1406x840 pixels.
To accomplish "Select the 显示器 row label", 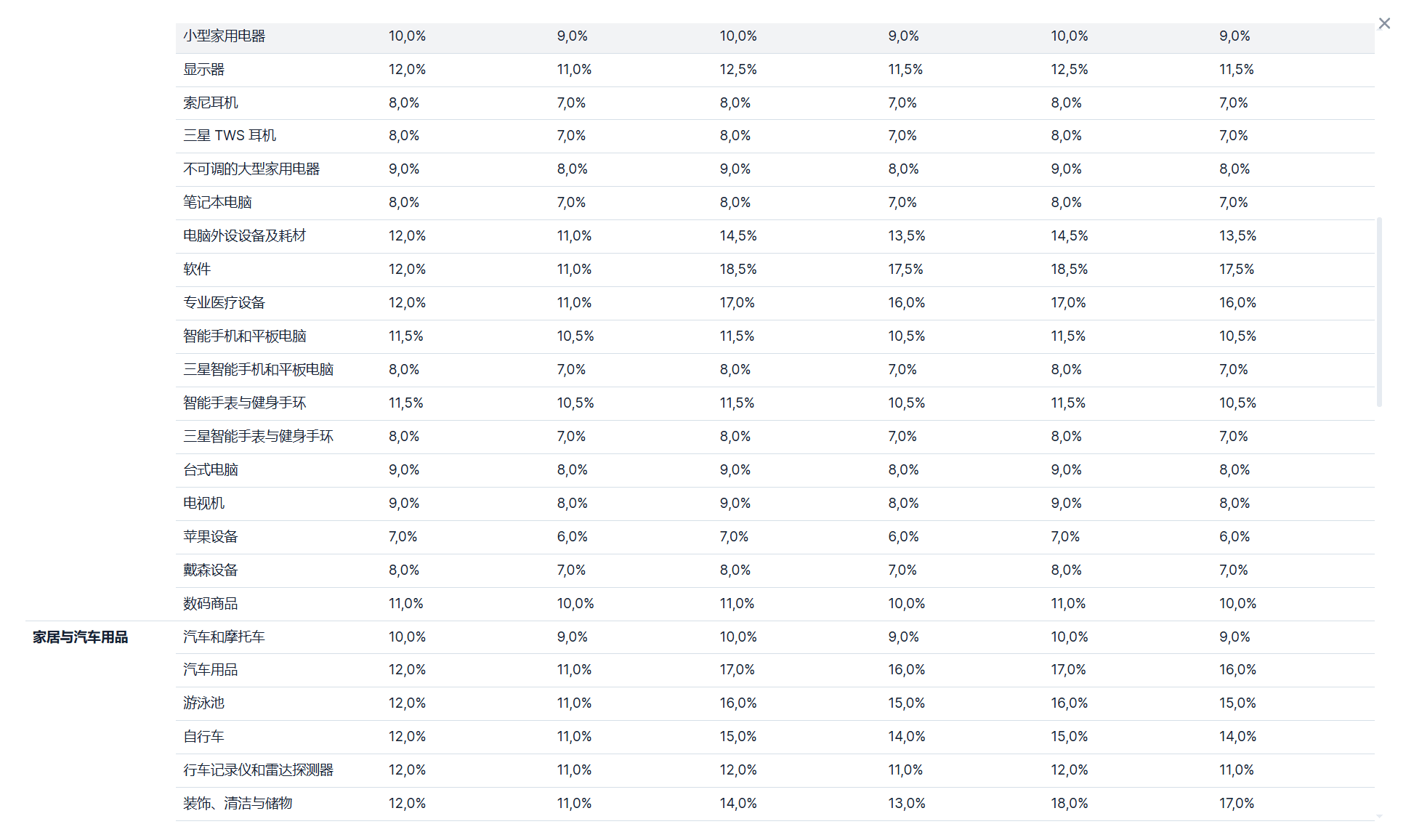I will tap(203, 70).
